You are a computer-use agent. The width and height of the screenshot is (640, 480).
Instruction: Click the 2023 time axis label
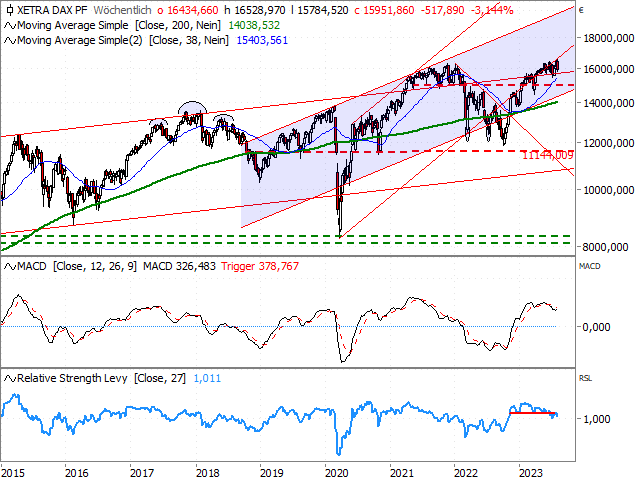(x=531, y=473)
